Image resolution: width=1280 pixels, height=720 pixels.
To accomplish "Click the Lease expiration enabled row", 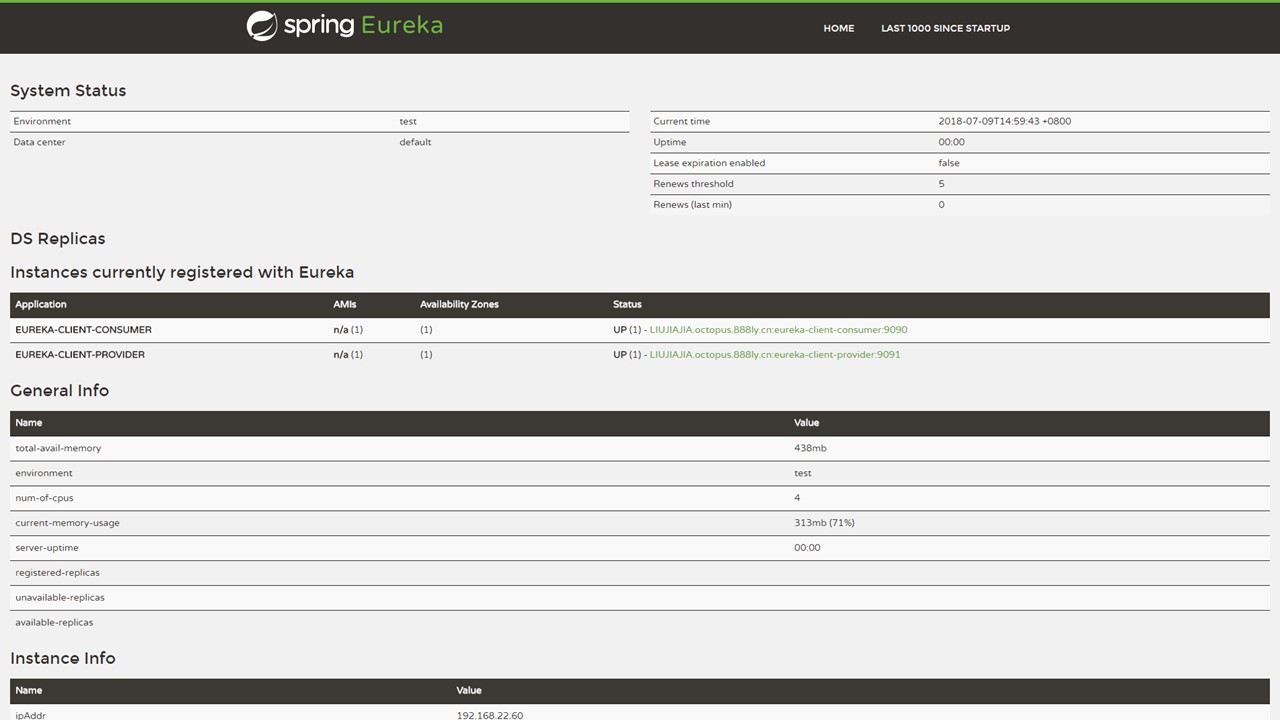I will (x=709, y=163).
